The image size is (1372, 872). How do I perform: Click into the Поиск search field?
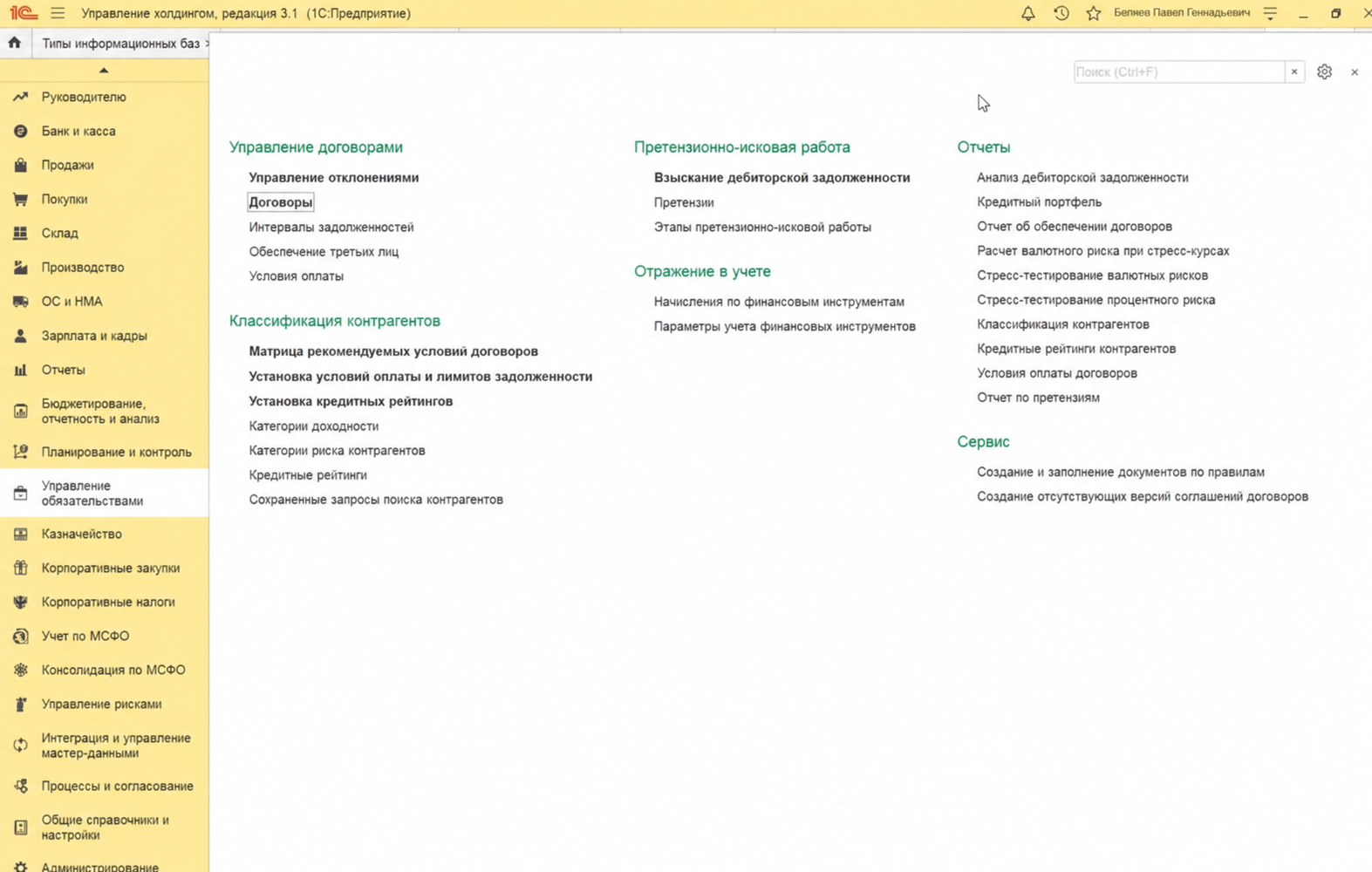pyautogui.click(x=1179, y=72)
